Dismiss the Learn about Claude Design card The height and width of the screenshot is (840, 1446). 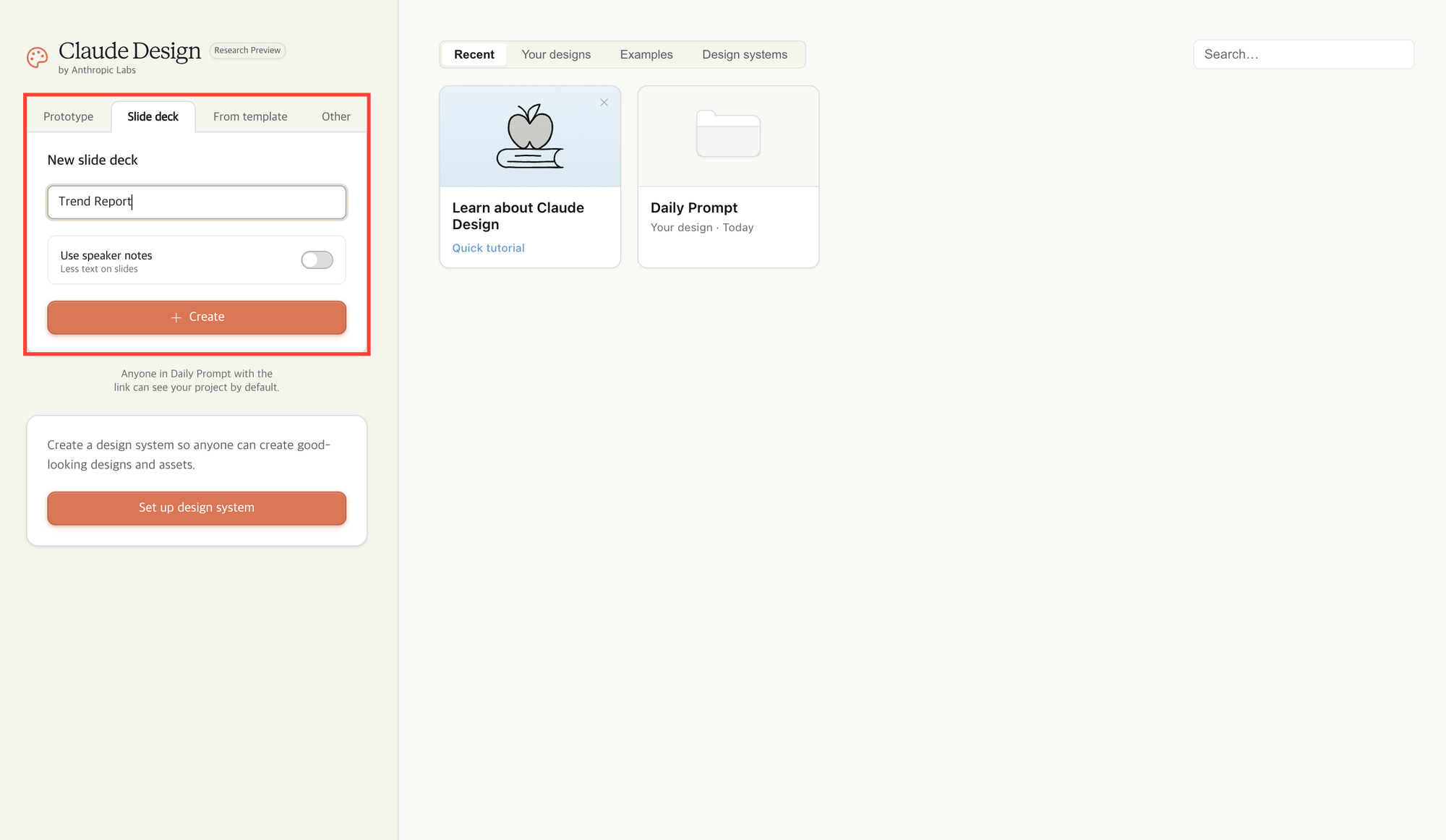pos(604,103)
